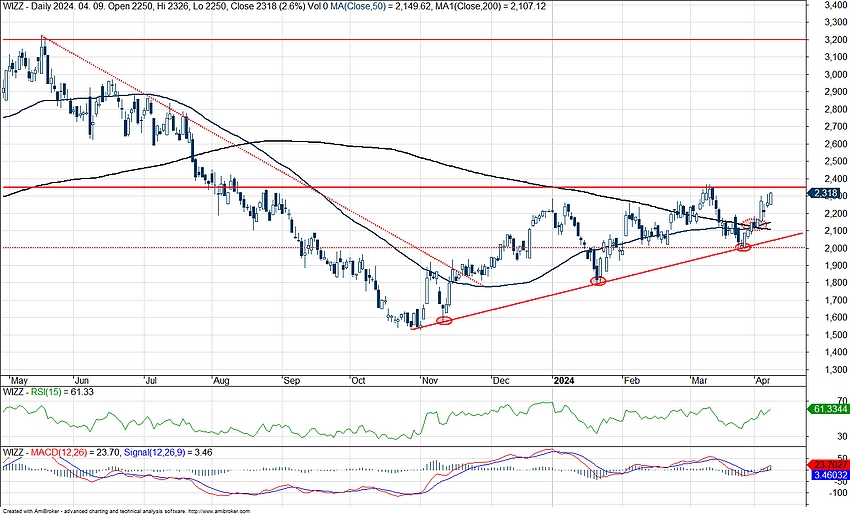Select the WIZZ - RSI(15) = 61.33 pane label
This screenshot has height=515, width=850.
(48, 391)
